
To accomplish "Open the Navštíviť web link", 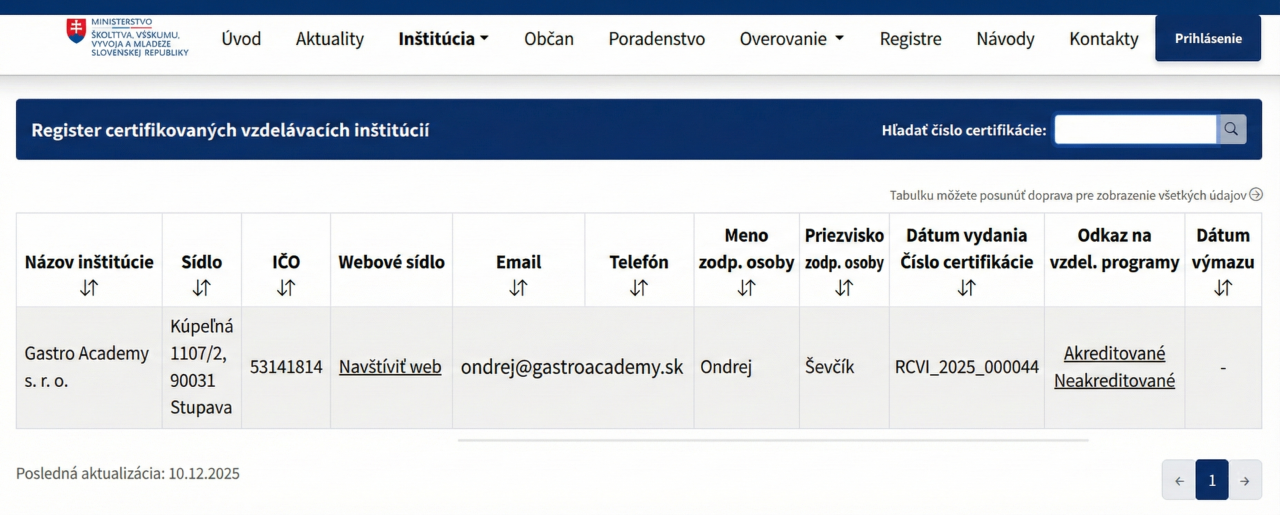I will click(390, 367).
